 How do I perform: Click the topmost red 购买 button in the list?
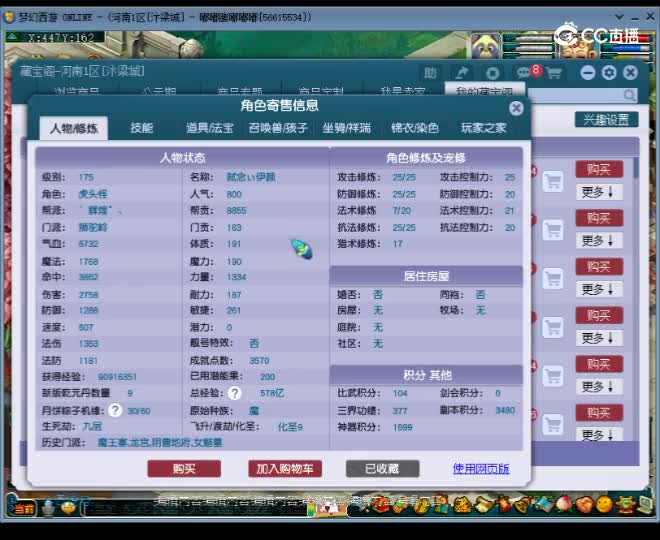coord(599,170)
